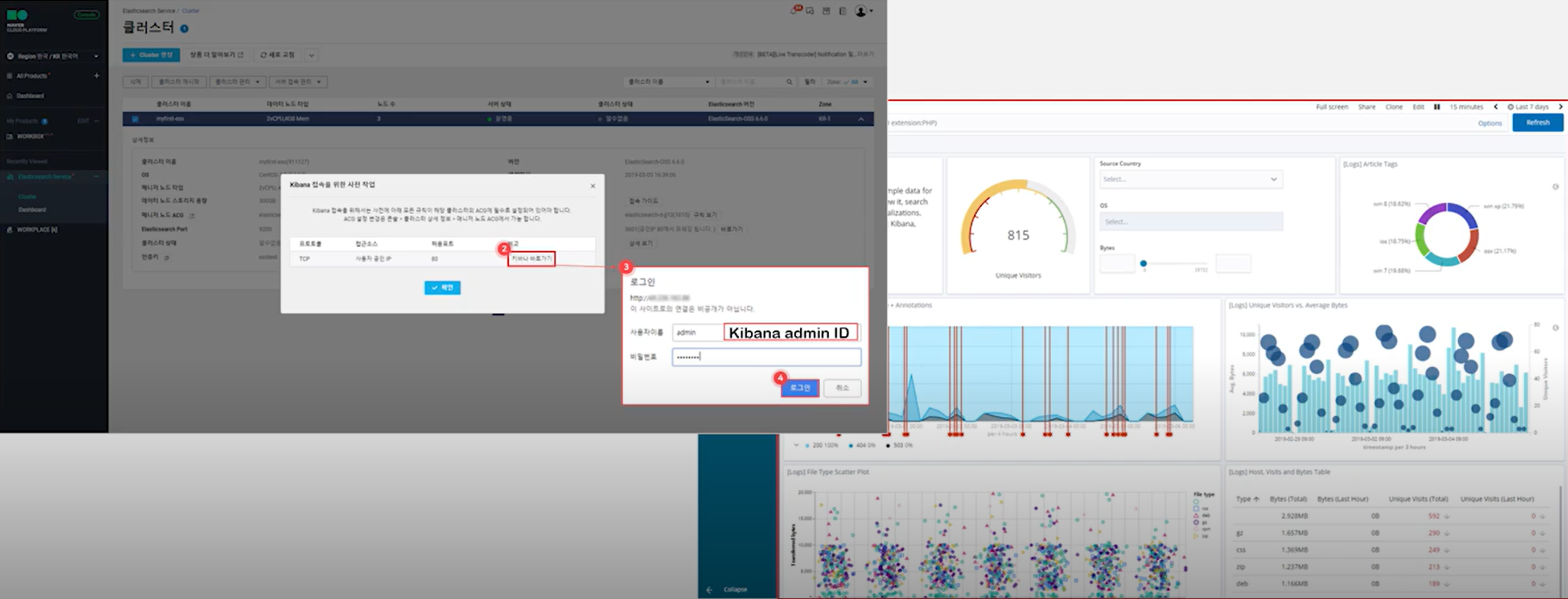Tick the myfirst-ess cluster row checkbox

(135, 118)
